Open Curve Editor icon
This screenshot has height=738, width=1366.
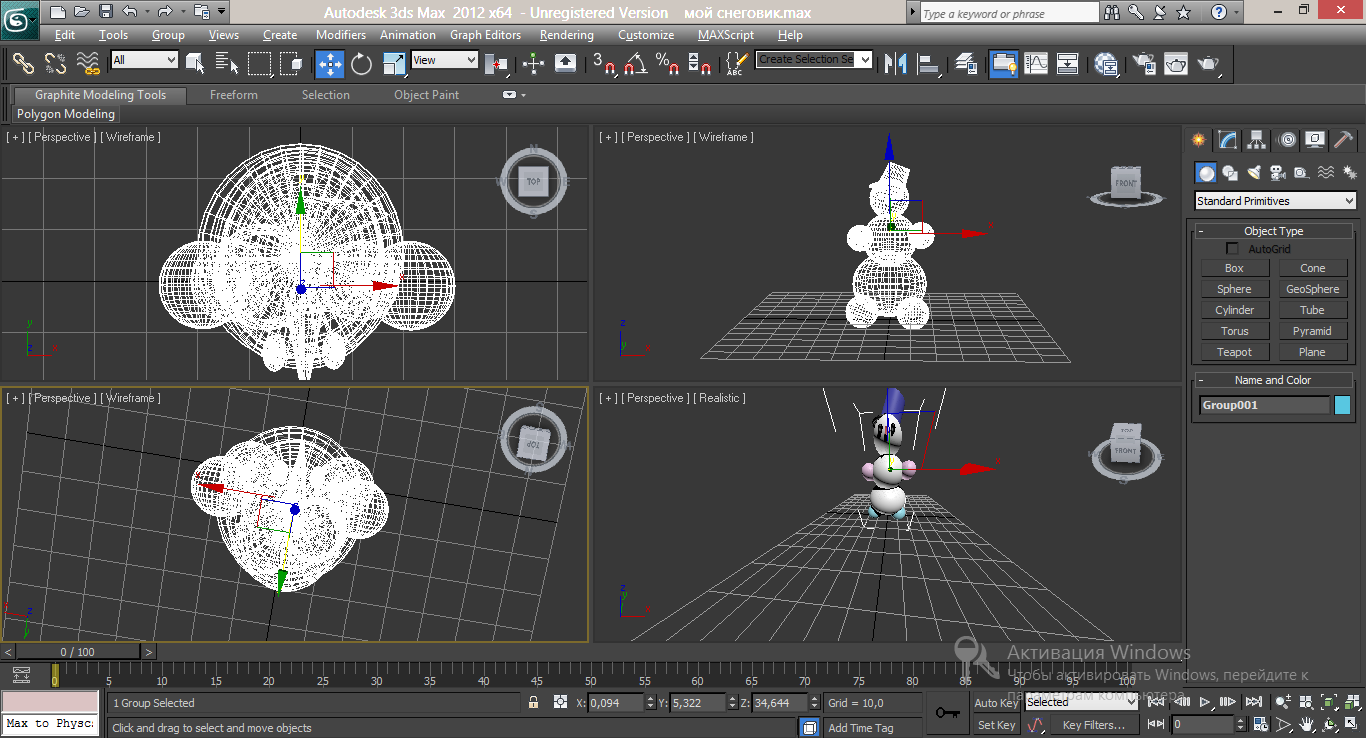1036,64
